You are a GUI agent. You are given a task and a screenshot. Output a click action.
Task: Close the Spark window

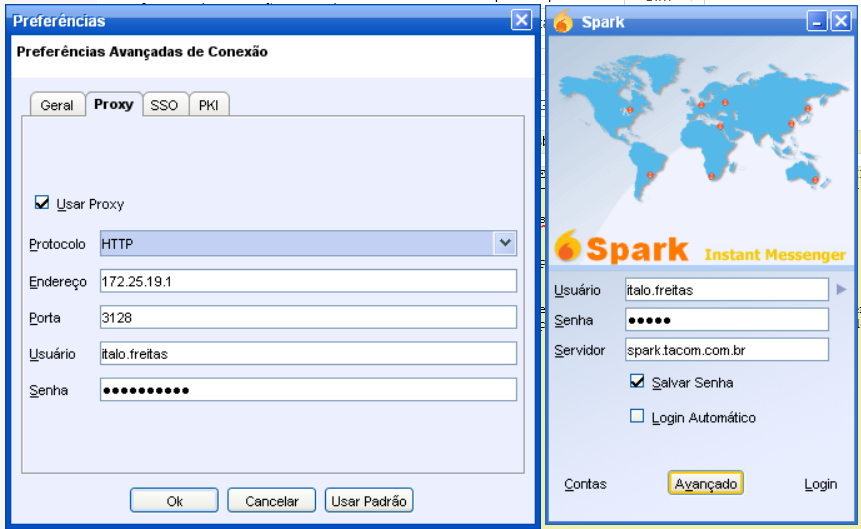(x=841, y=21)
